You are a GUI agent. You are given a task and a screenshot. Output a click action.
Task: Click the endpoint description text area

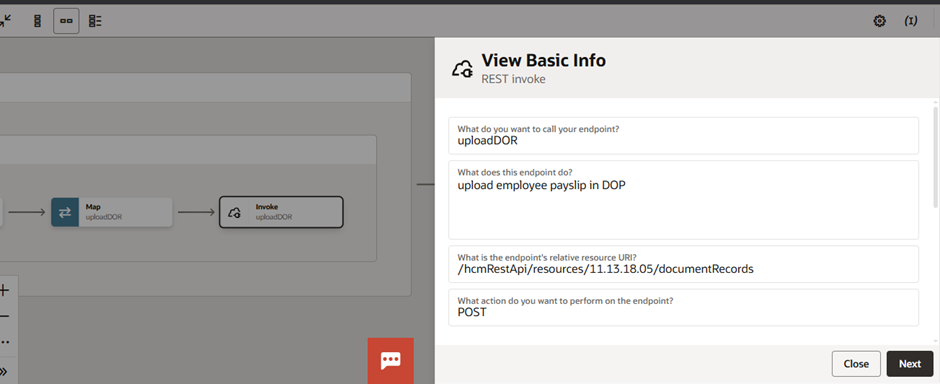click(683, 199)
